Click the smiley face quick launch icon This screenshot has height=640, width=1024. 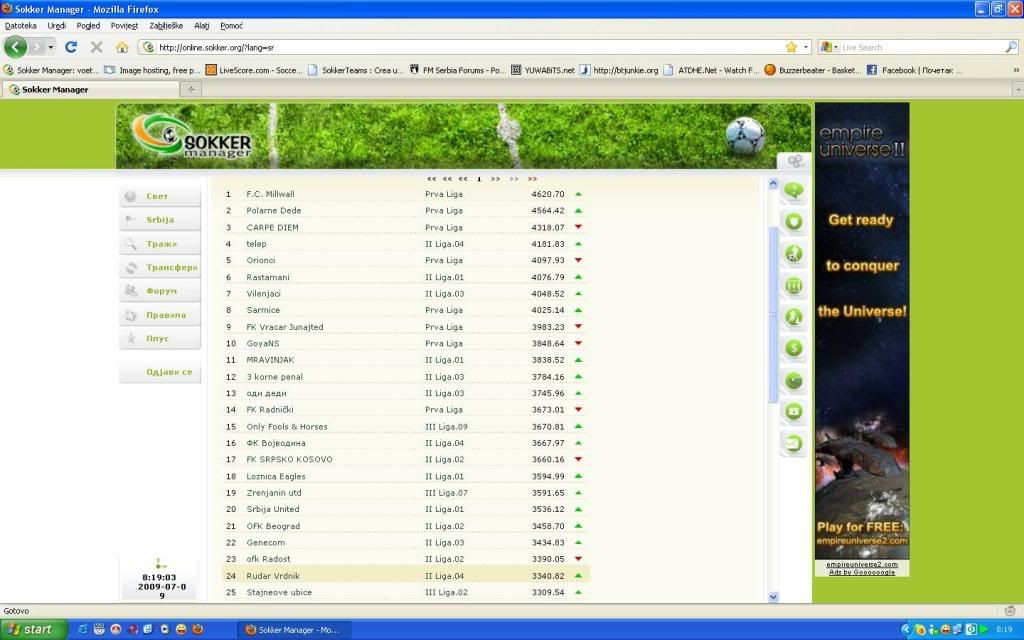pos(181,630)
